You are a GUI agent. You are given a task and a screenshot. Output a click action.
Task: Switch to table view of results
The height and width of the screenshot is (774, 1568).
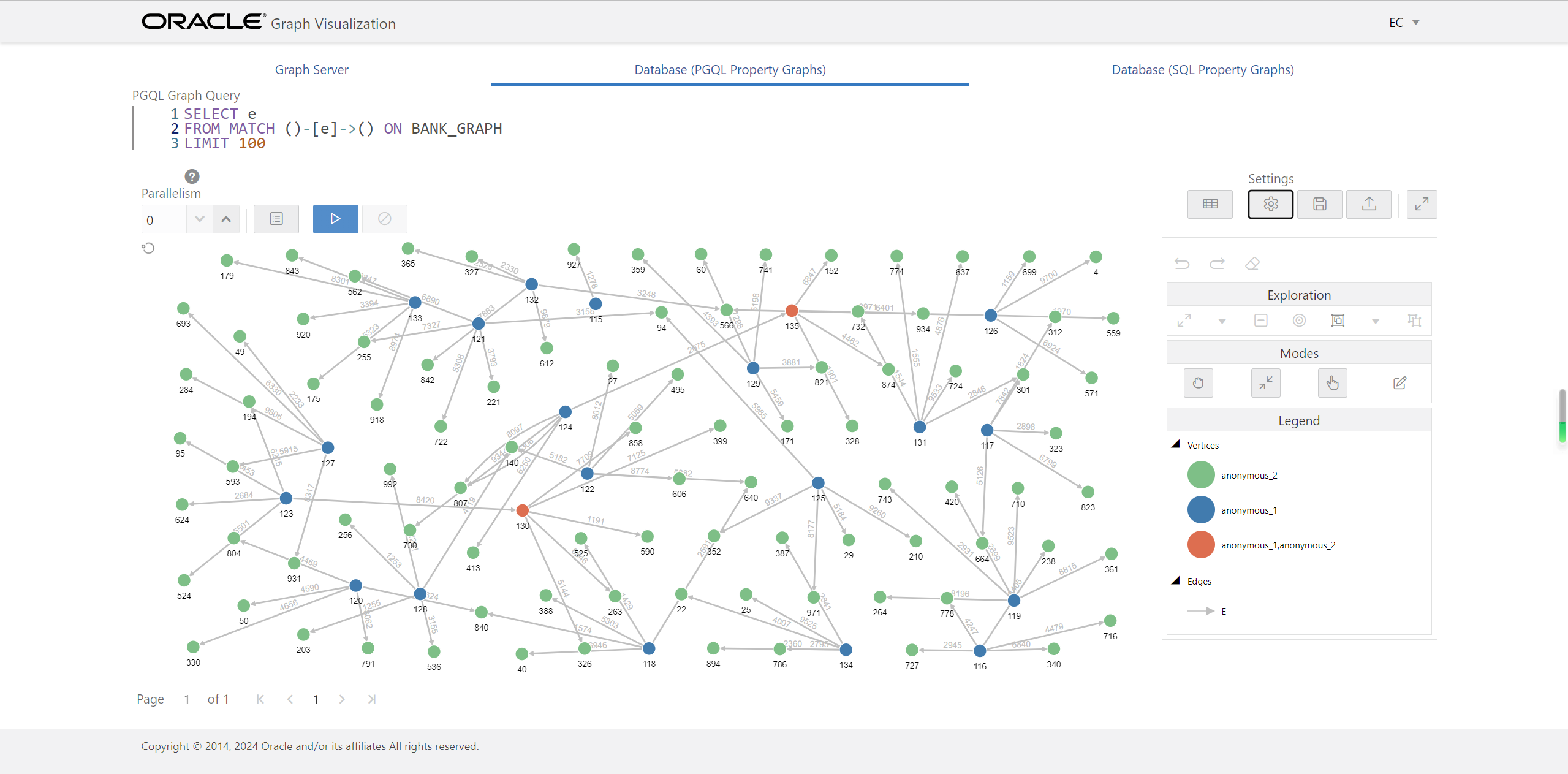1210,204
